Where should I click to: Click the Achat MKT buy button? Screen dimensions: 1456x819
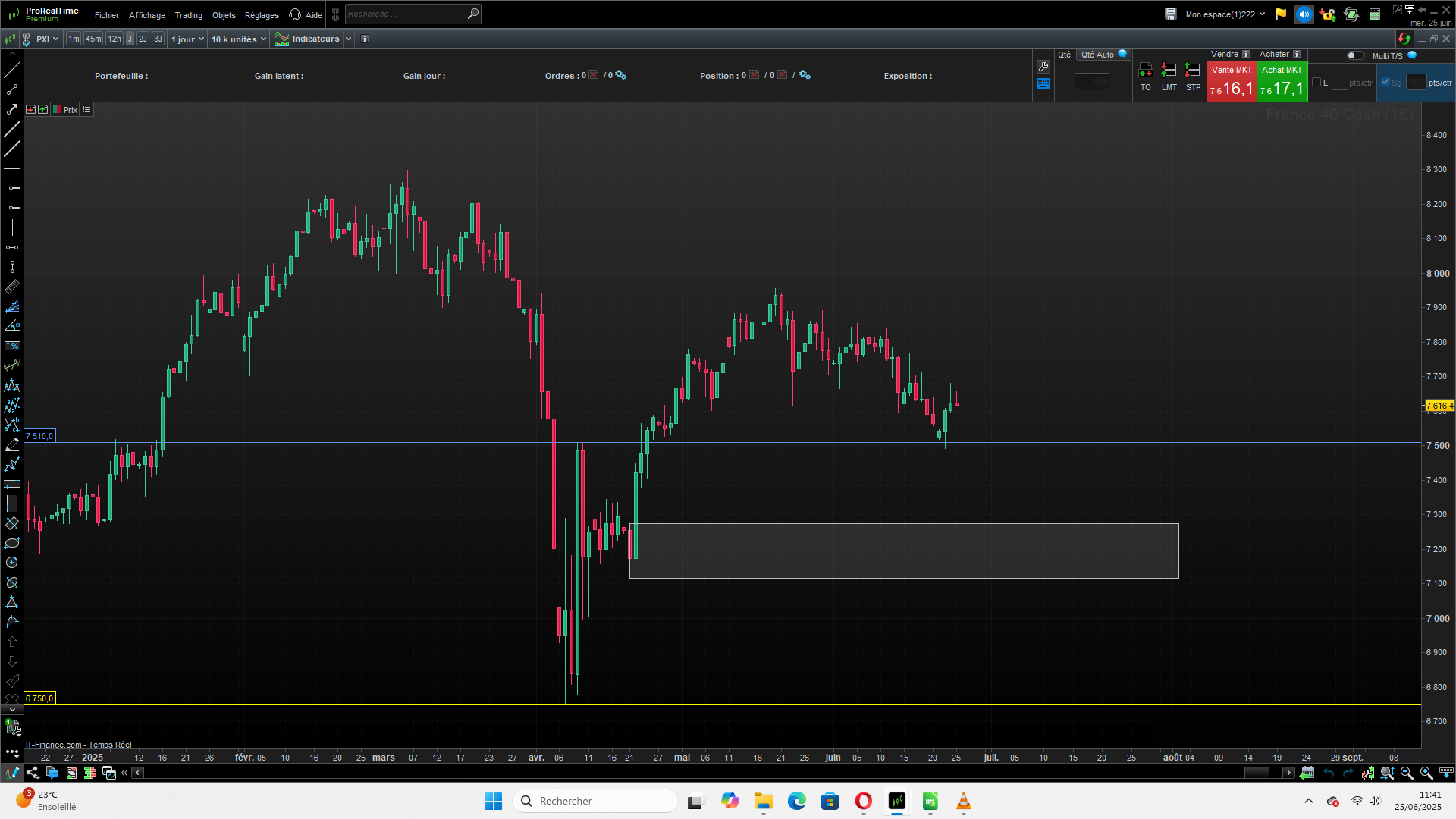click(x=1282, y=82)
